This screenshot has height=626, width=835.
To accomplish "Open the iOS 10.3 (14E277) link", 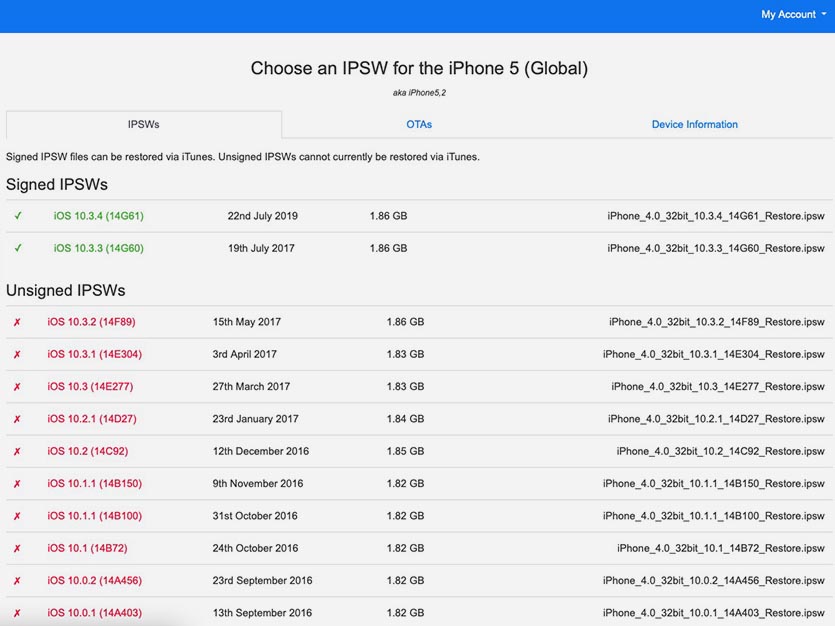I will click(90, 387).
